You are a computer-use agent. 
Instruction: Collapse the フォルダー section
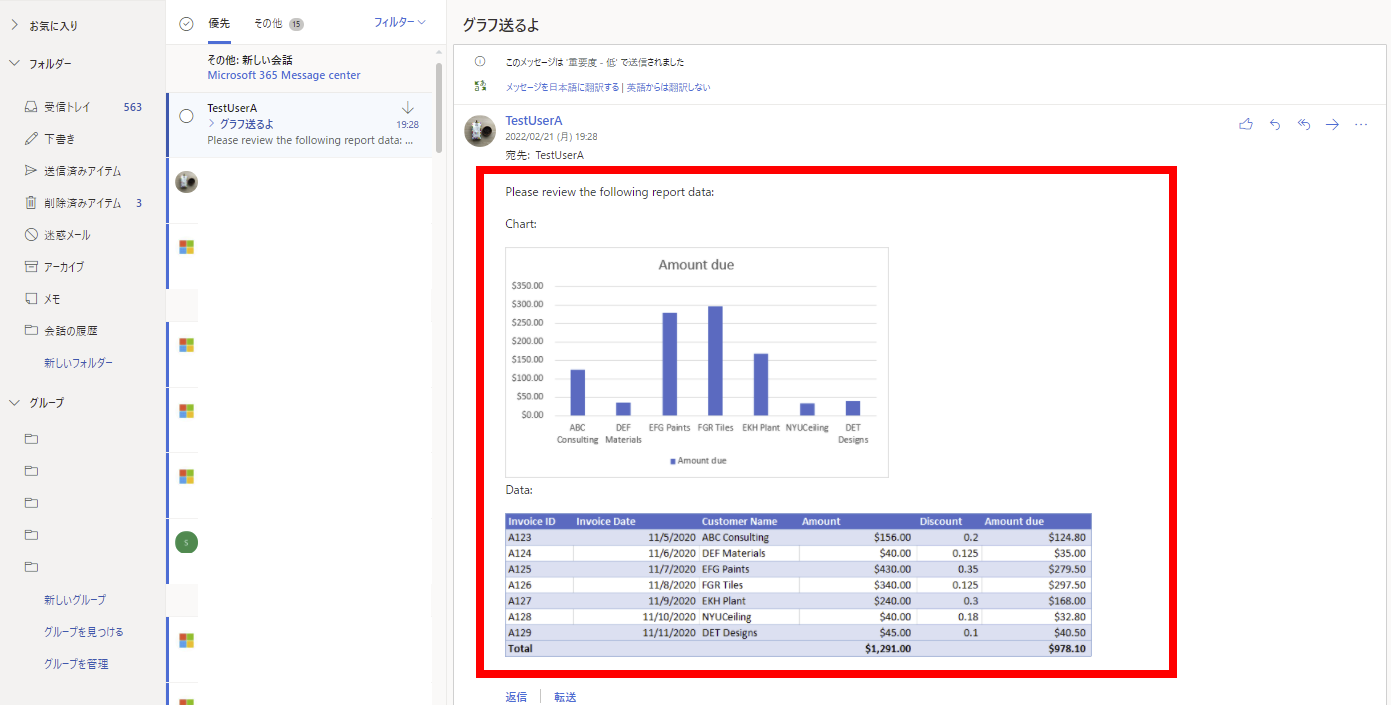point(15,63)
